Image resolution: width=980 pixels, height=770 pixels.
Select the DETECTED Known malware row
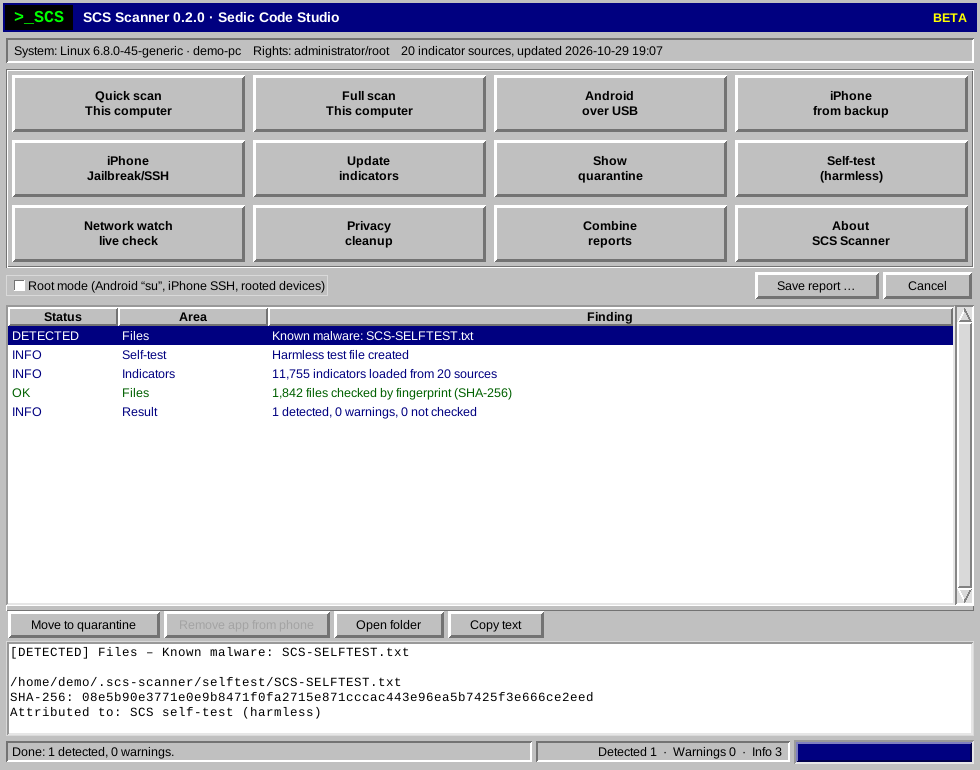point(480,336)
